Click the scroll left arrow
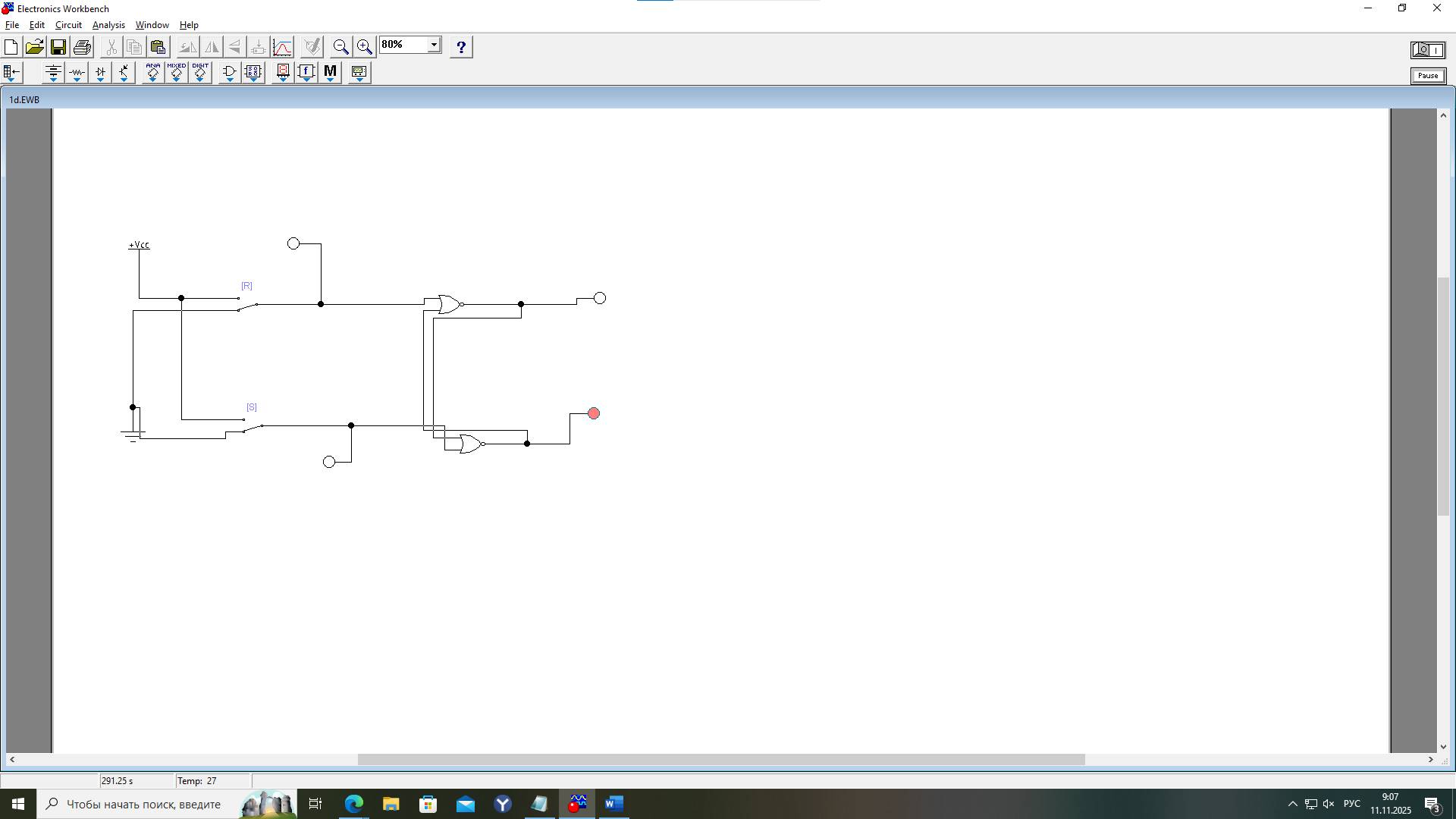1456x819 pixels. [12, 759]
